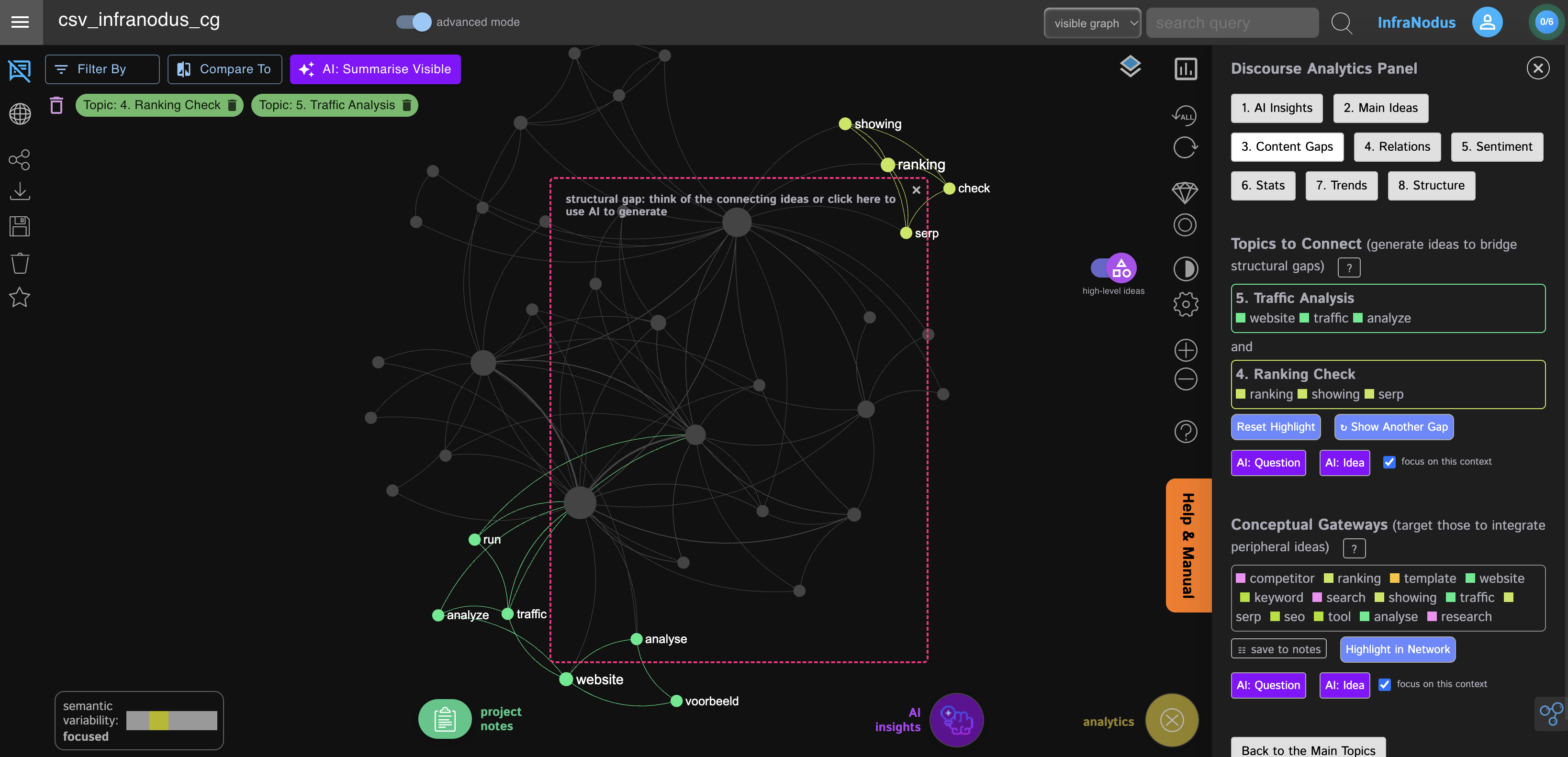The image size is (1568, 757).
Task: Click the trash bin sidebar icon
Action: tap(20, 263)
